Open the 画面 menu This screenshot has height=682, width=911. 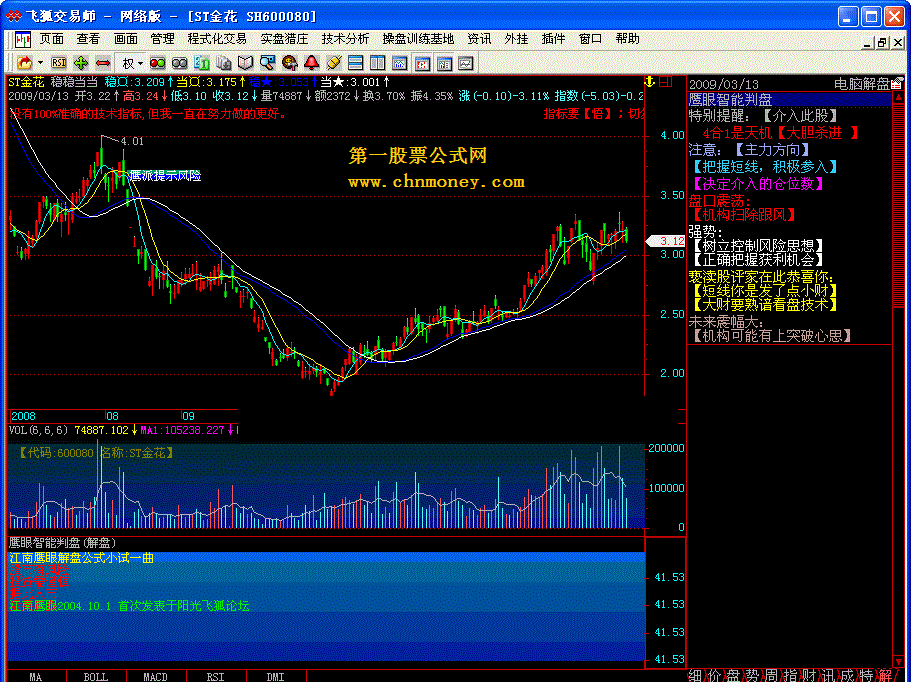point(125,39)
